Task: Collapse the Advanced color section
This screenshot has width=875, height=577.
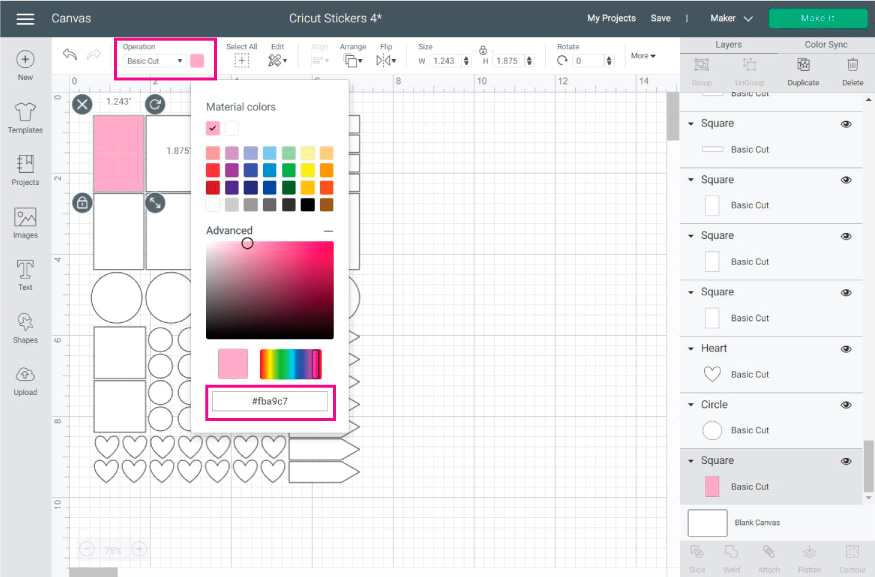Action: [328, 230]
